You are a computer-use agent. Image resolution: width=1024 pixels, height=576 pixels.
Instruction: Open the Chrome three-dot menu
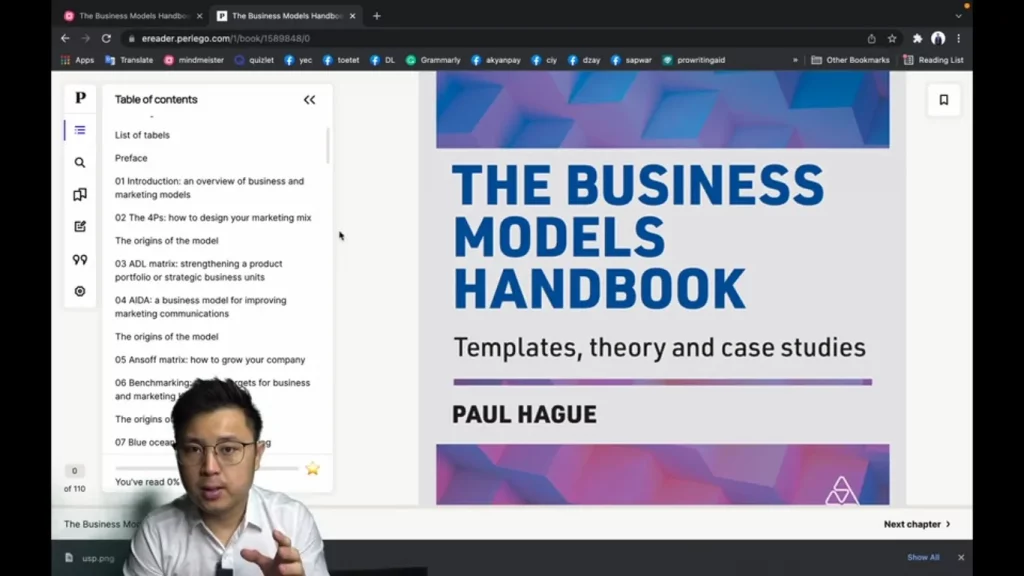point(959,39)
